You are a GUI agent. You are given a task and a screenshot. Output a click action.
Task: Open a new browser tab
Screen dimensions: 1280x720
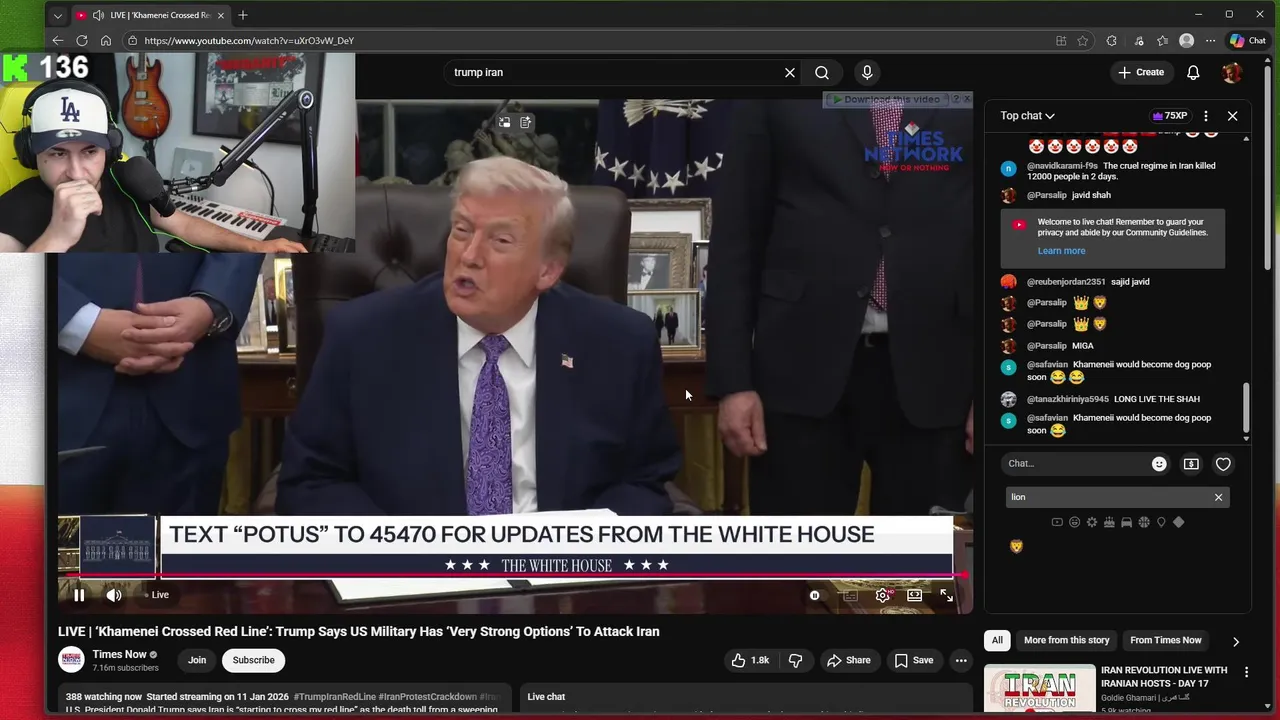[x=243, y=15]
